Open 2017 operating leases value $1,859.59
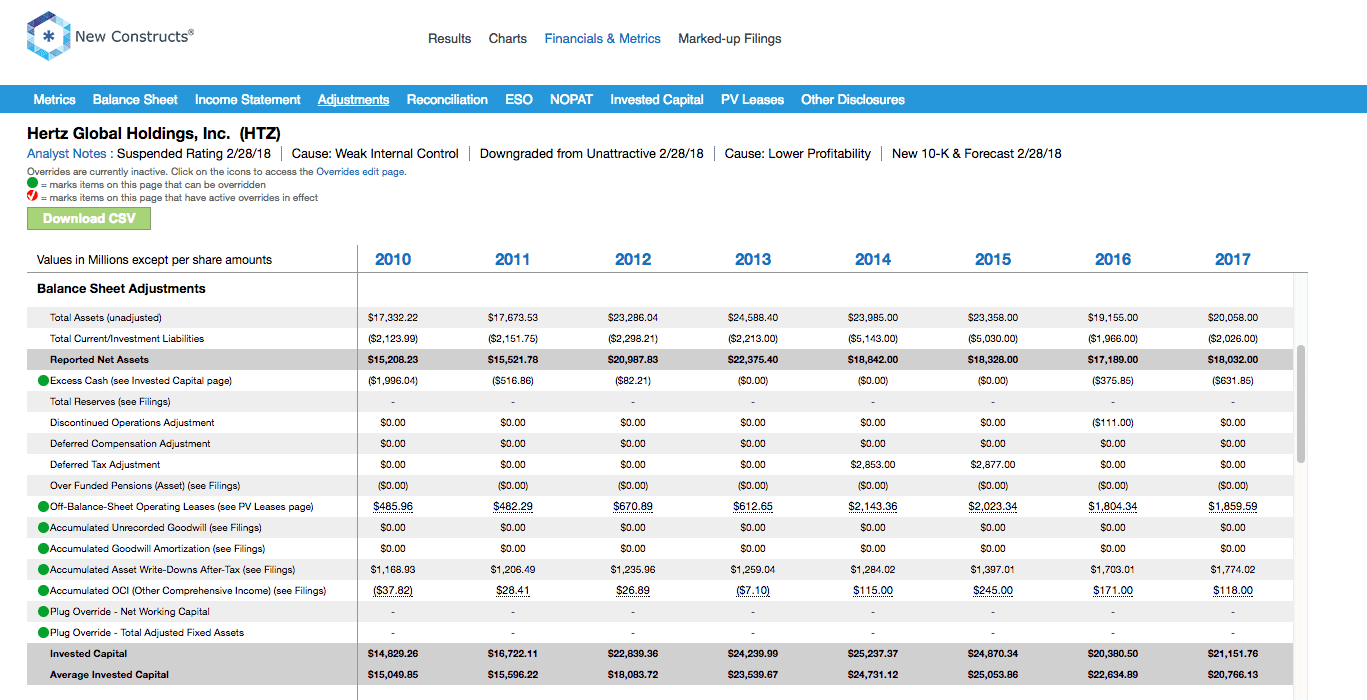This screenshot has height=700, width=1367. (x=1233, y=507)
